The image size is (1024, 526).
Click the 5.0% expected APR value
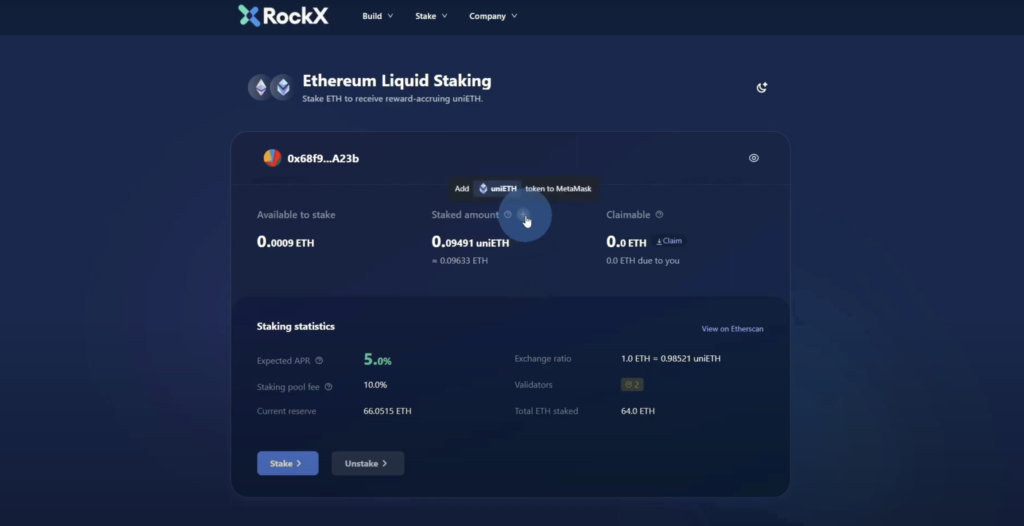[377, 360]
